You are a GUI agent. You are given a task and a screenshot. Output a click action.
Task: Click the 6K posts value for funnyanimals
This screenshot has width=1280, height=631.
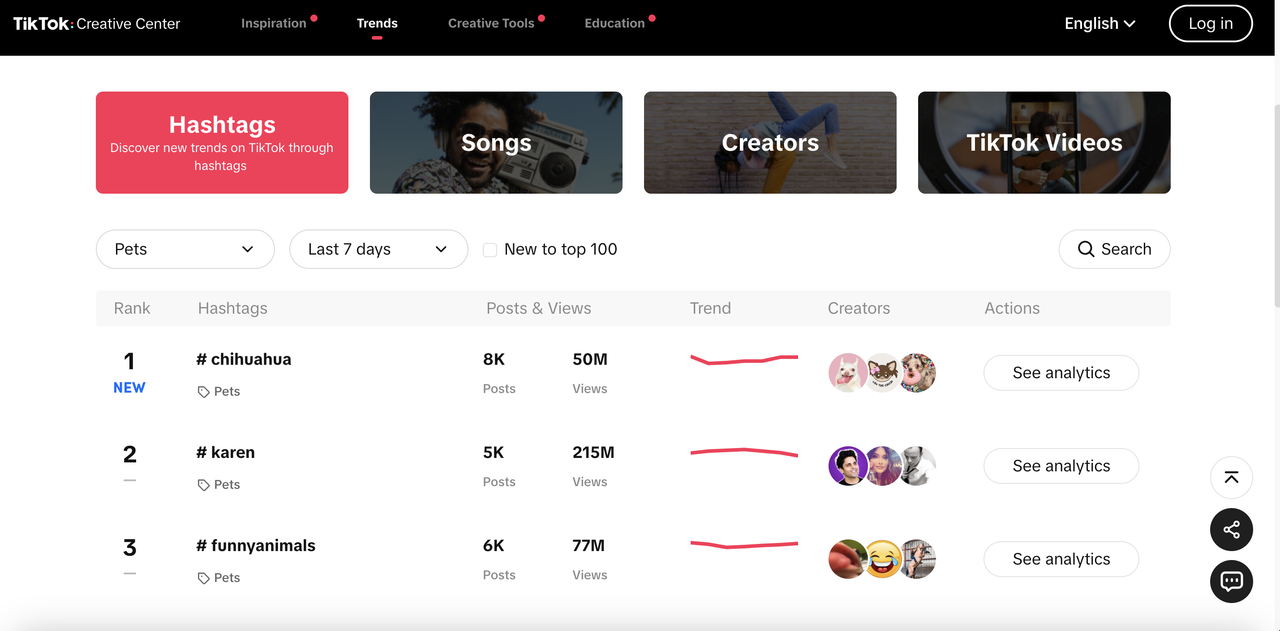tap(494, 545)
